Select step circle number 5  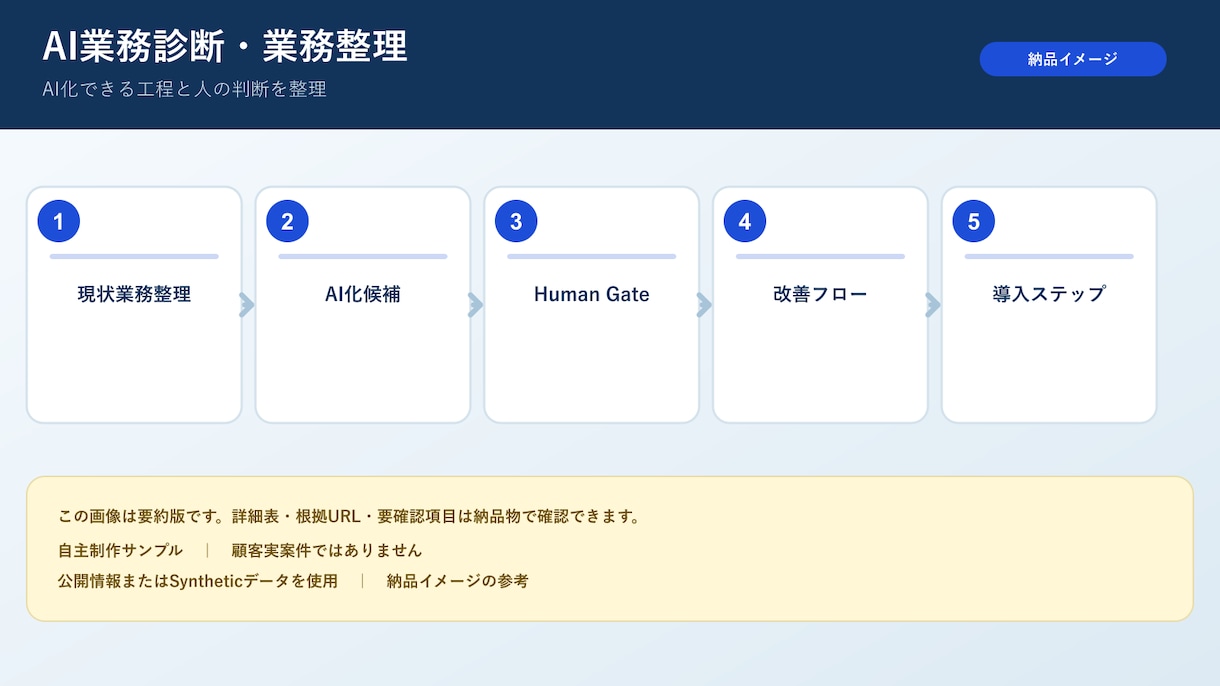point(974,222)
